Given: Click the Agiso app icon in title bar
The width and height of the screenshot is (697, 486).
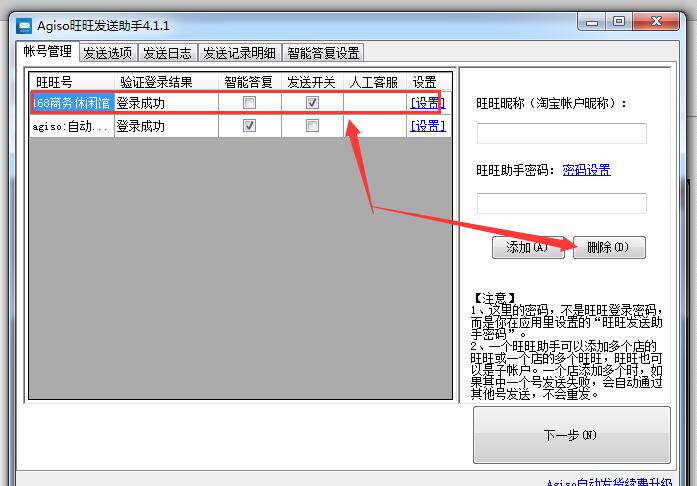Looking at the screenshot, I should point(24,26).
